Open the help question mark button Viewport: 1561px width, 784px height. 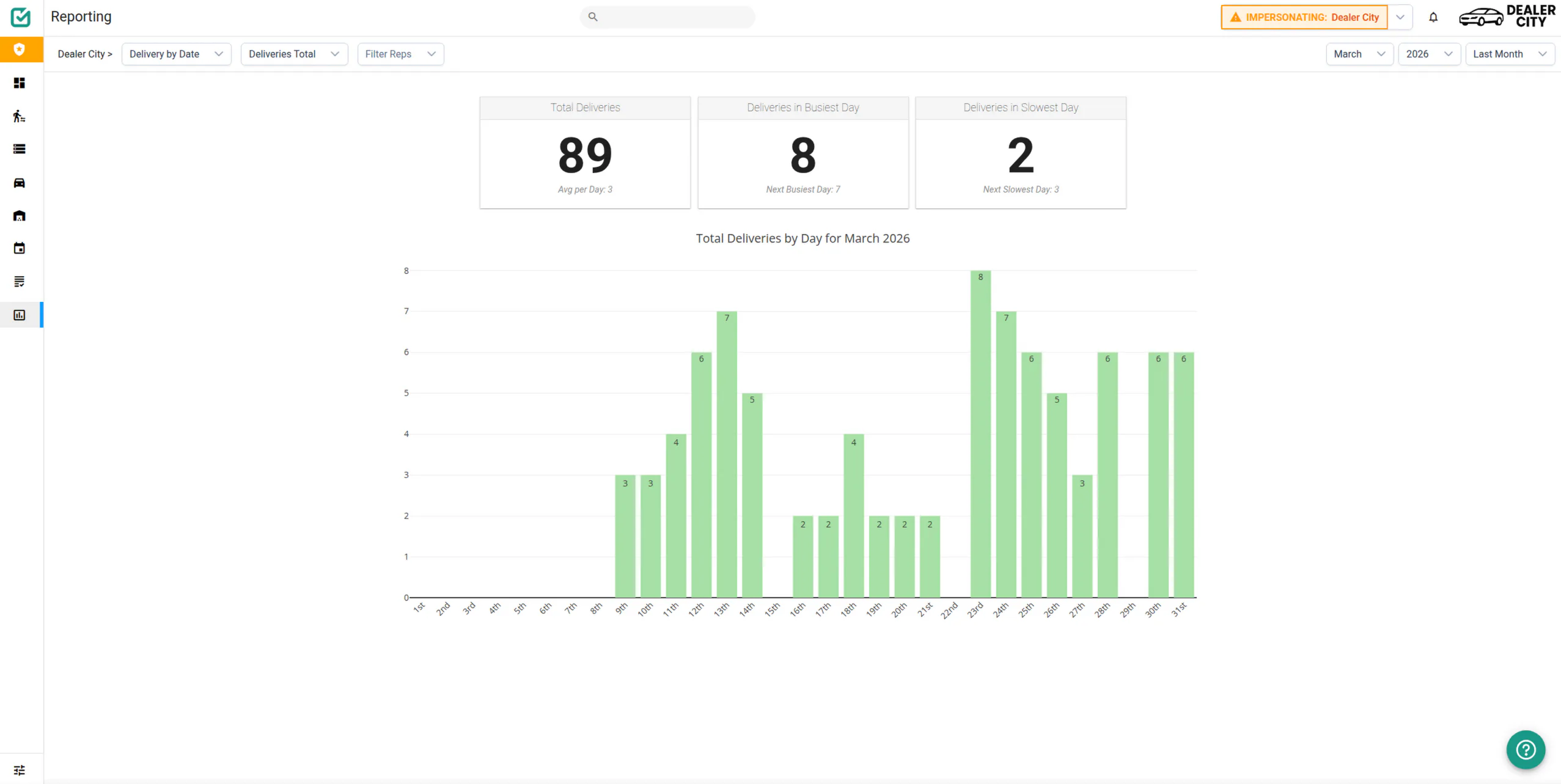[1526, 750]
